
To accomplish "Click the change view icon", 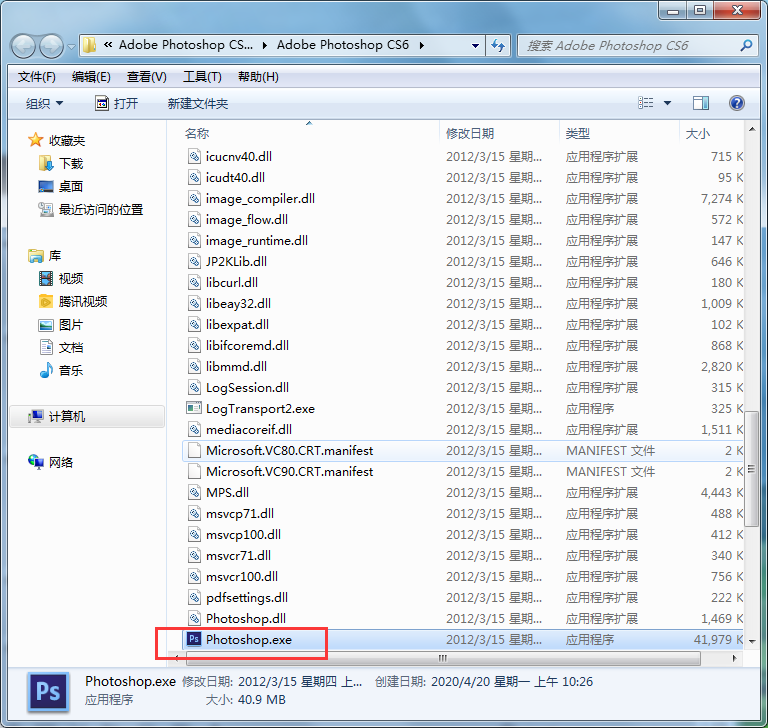I will [x=646, y=103].
